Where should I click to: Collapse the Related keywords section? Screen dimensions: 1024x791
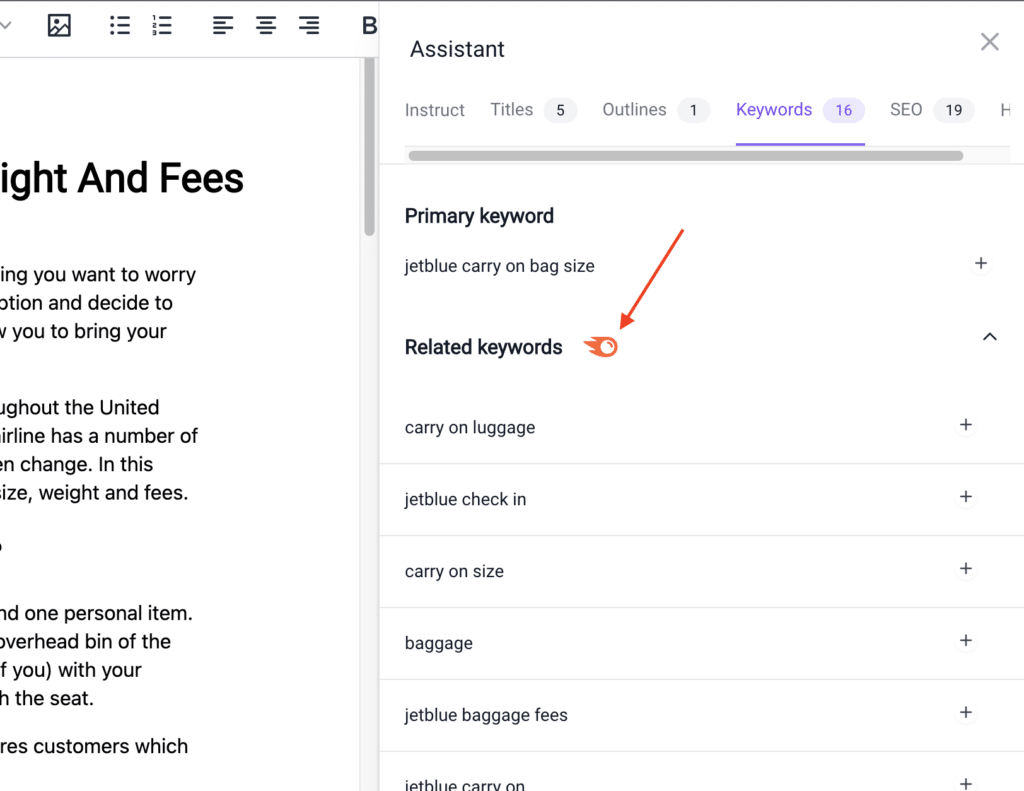click(x=989, y=337)
